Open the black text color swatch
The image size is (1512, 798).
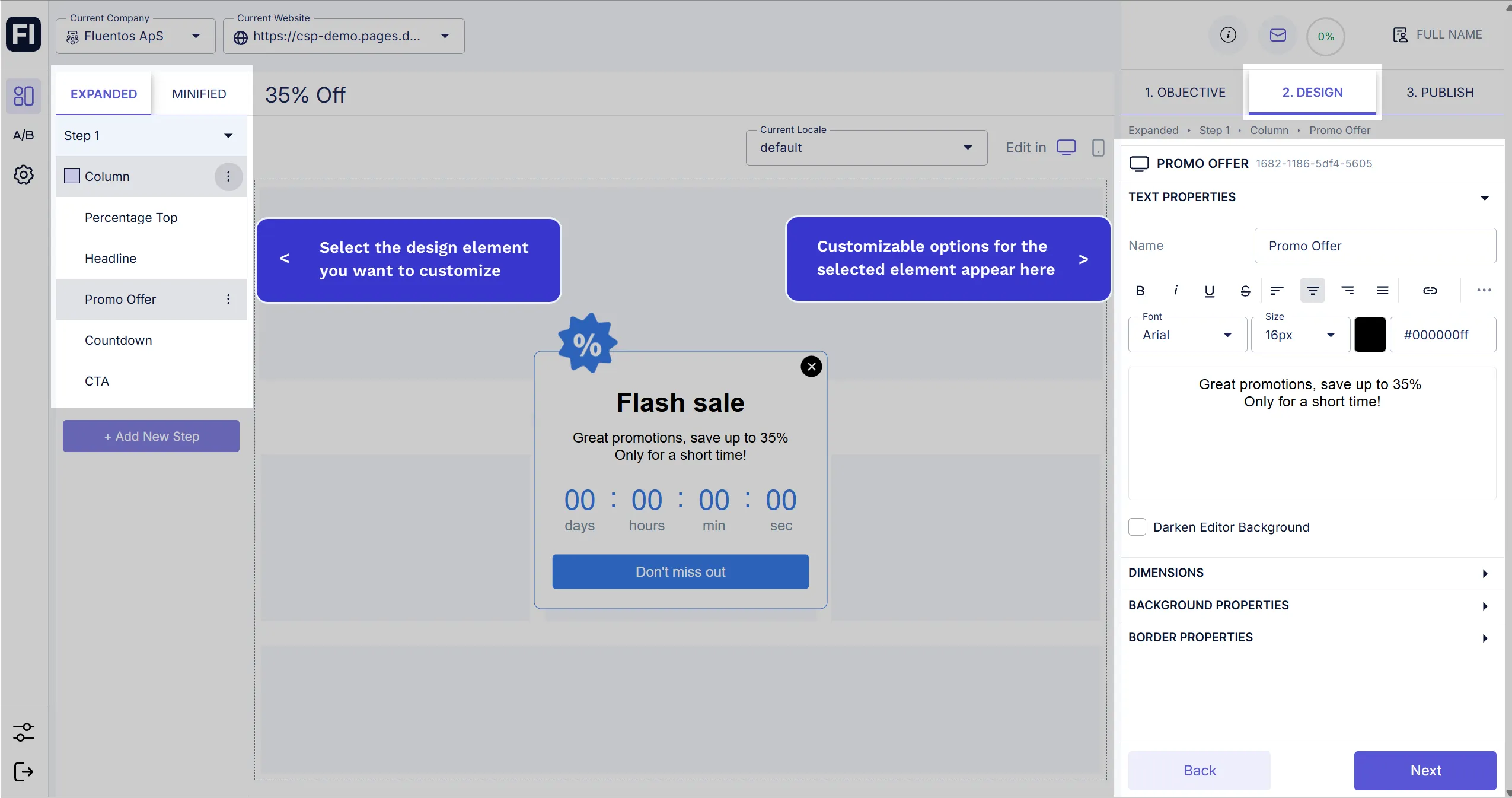1370,335
